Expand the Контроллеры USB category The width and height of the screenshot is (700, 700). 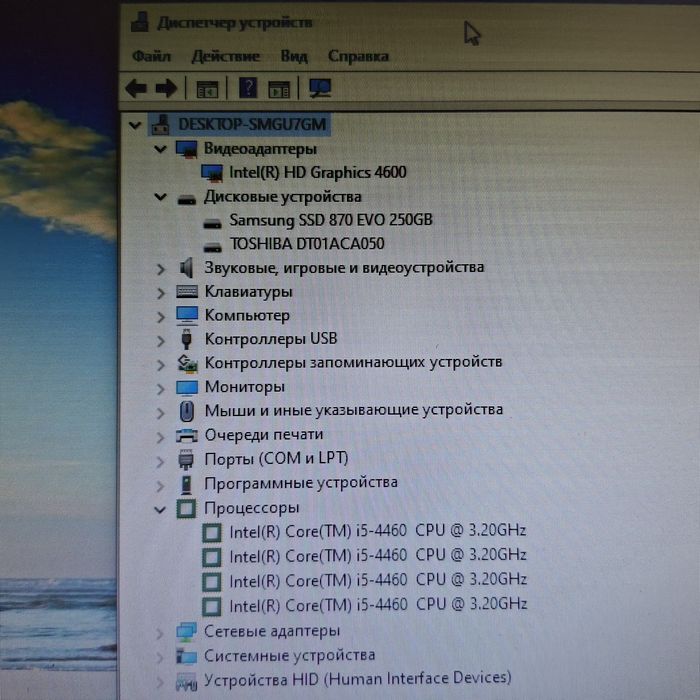pos(161,341)
